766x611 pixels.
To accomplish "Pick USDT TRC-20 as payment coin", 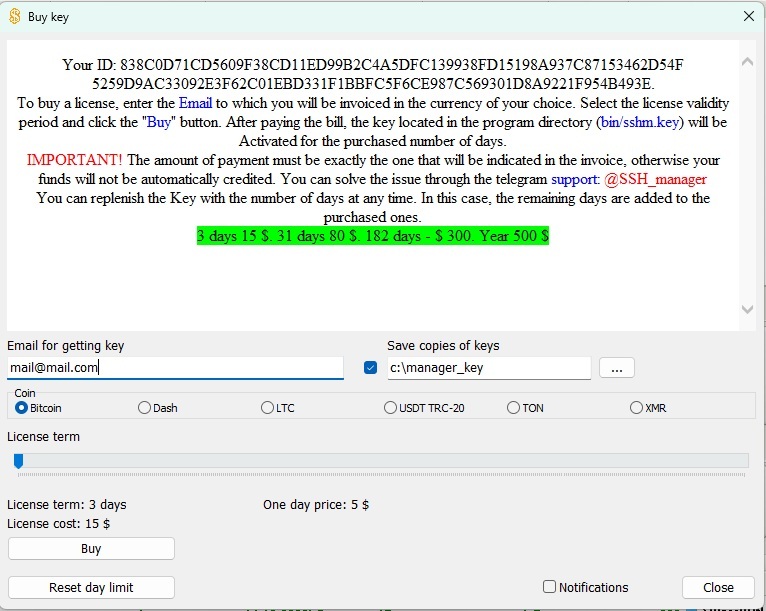I will coord(391,408).
